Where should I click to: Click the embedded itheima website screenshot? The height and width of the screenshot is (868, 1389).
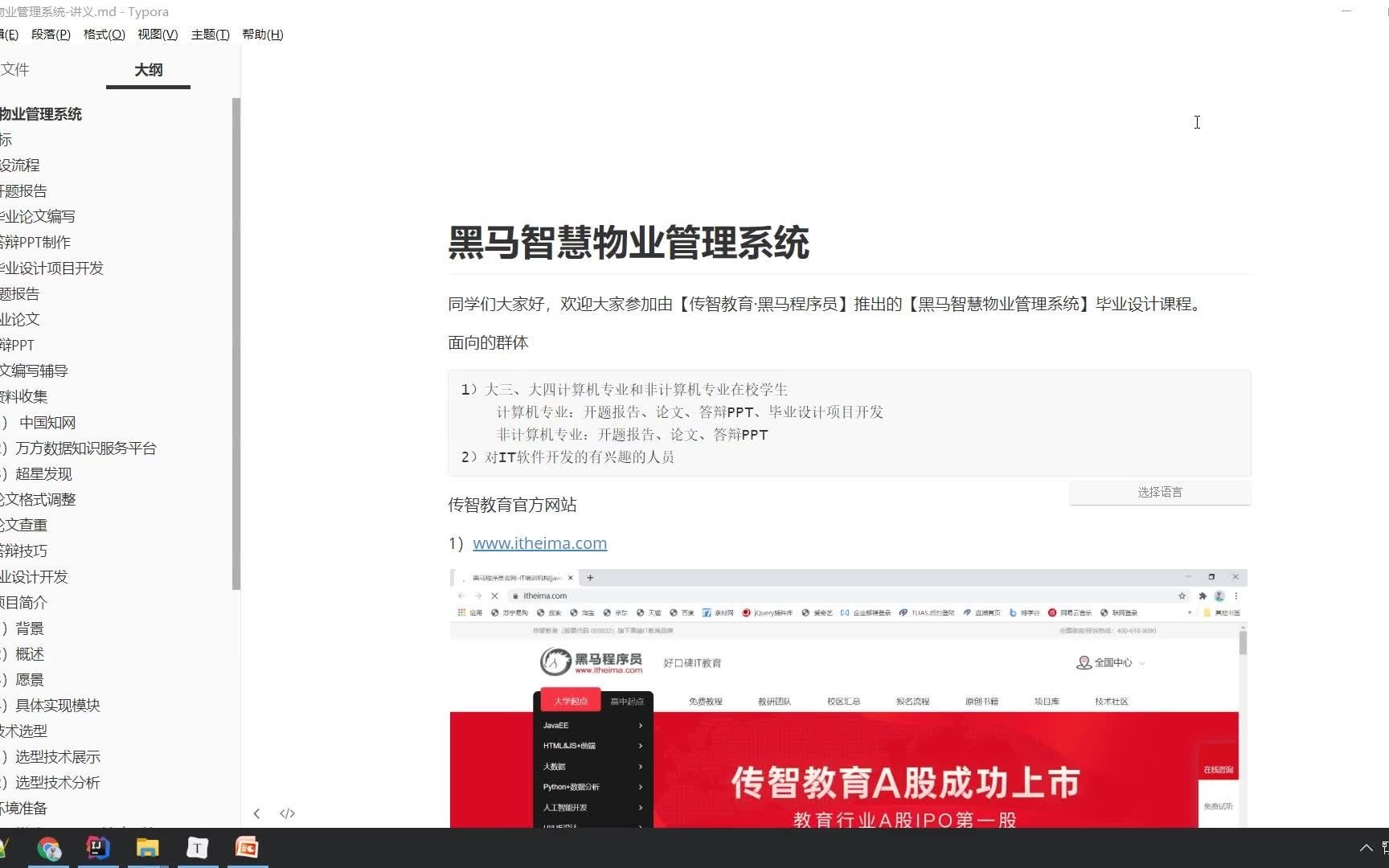[x=848, y=698]
